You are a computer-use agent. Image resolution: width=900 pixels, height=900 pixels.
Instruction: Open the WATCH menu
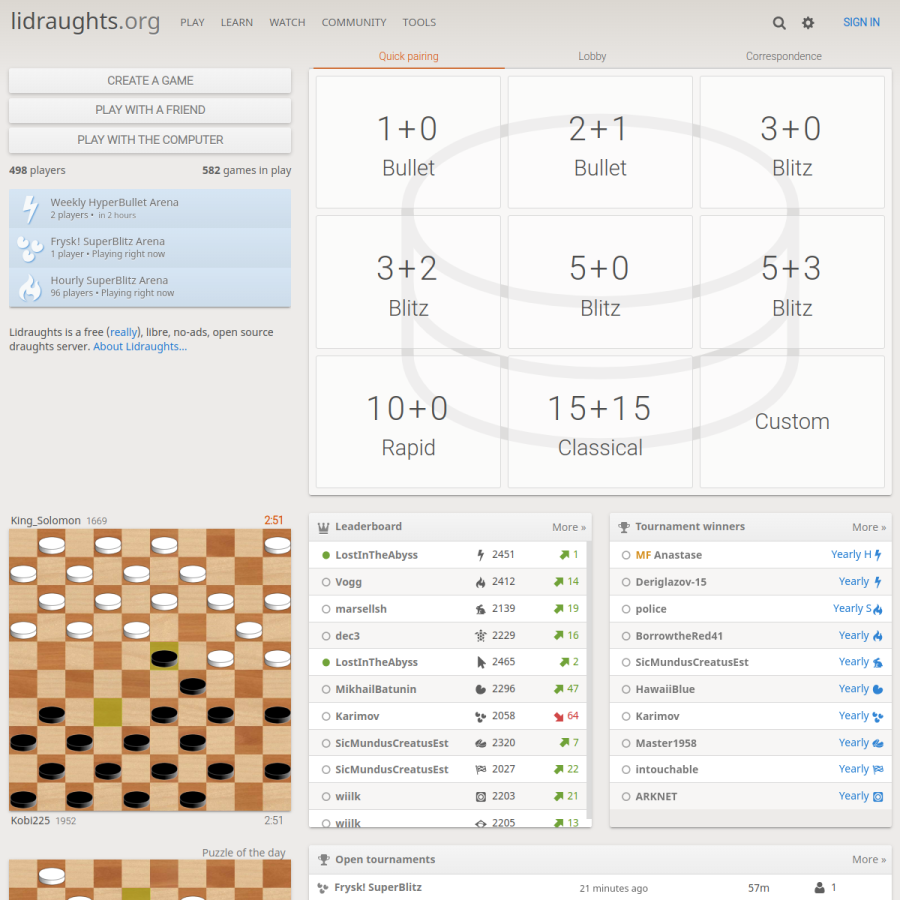click(287, 22)
